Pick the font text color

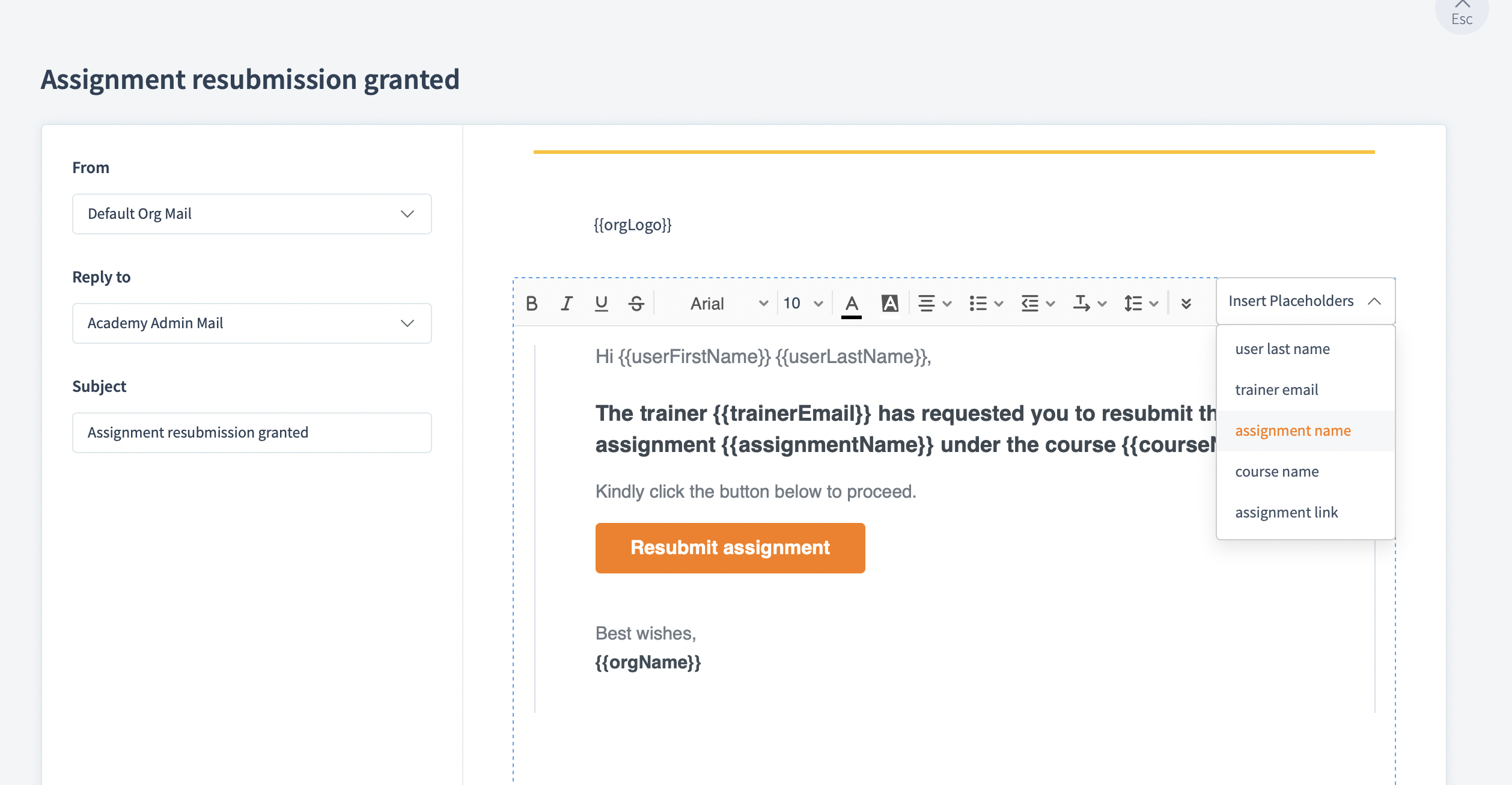coord(852,304)
